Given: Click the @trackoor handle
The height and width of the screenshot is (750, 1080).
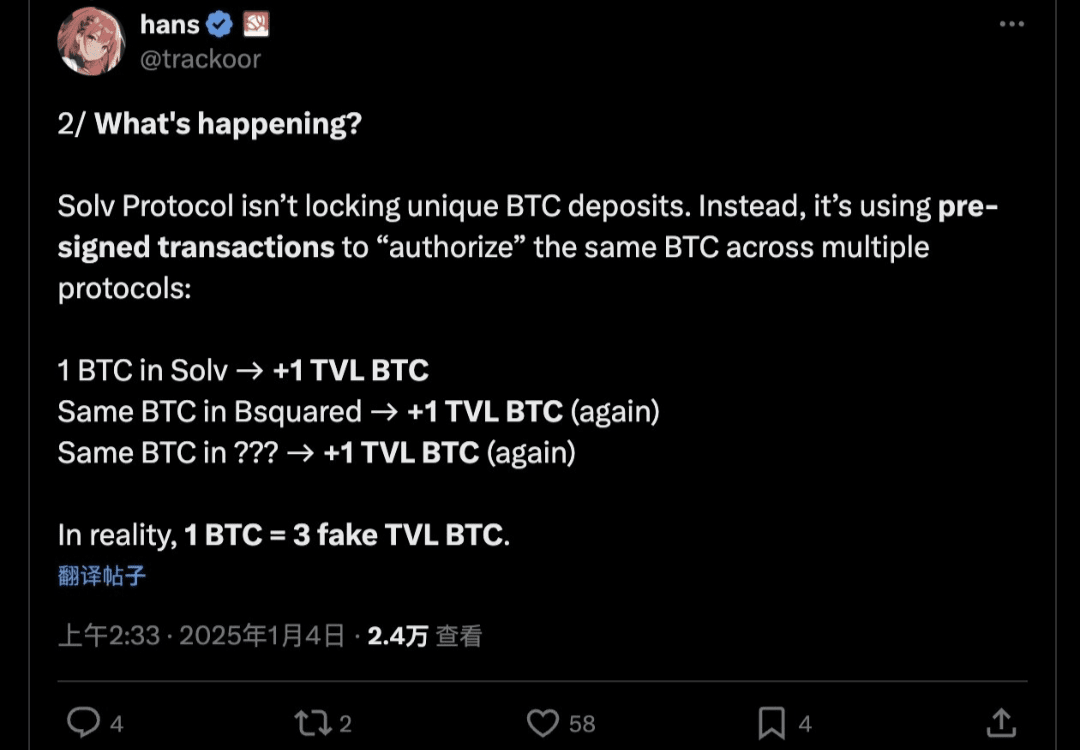Looking at the screenshot, I should tap(200, 60).
